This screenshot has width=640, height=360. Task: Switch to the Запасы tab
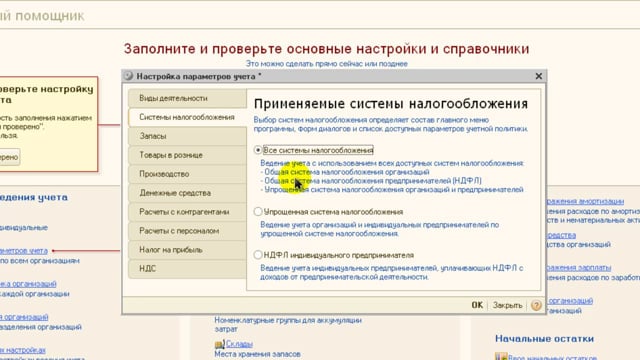187,136
